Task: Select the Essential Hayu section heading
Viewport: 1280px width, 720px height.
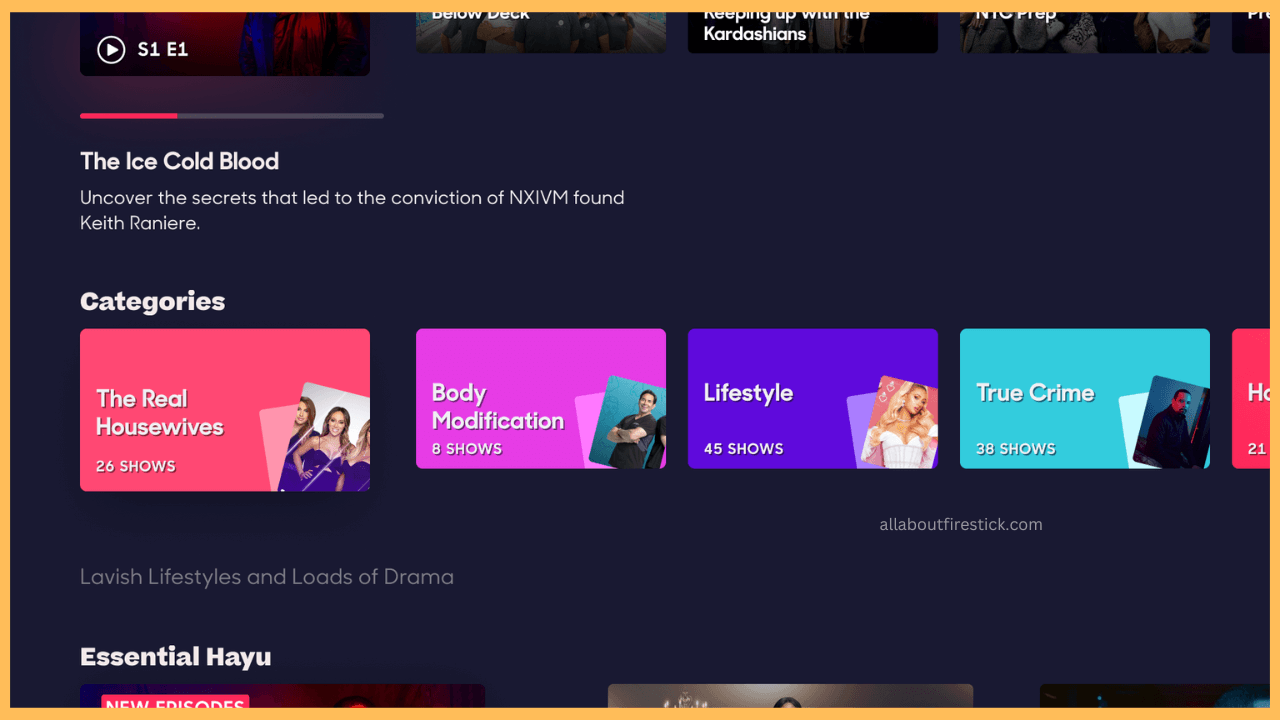Action: click(175, 656)
